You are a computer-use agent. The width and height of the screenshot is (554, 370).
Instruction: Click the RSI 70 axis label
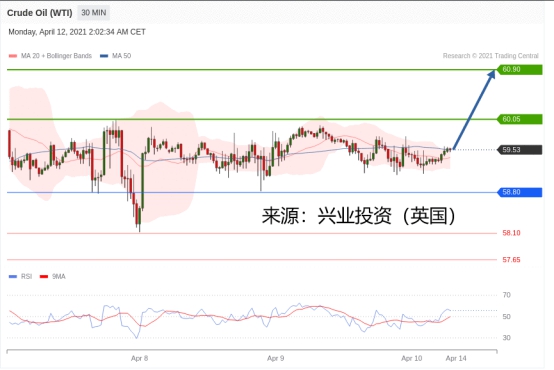click(x=506, y=295)
